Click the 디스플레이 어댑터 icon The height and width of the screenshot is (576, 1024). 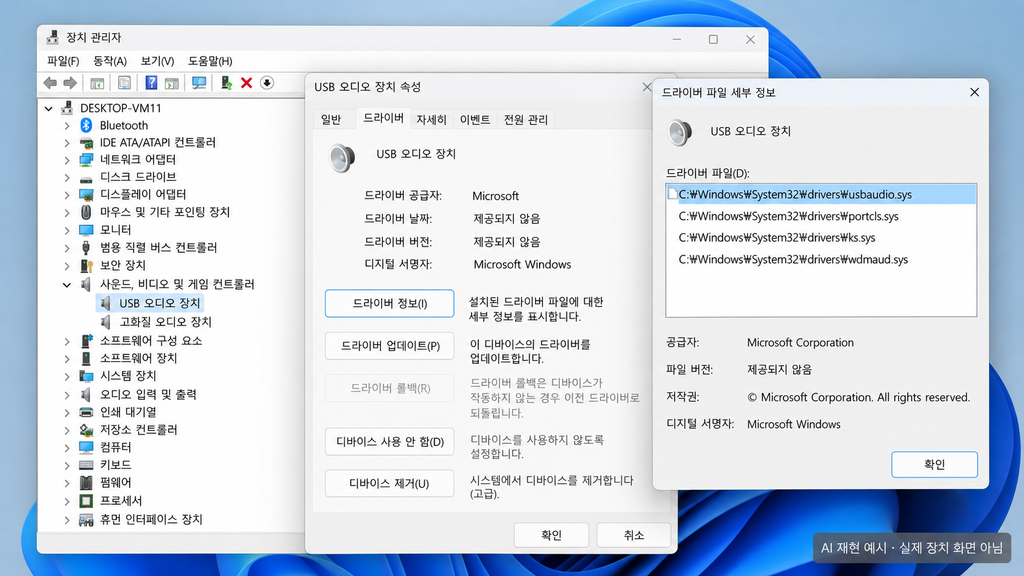86,195
